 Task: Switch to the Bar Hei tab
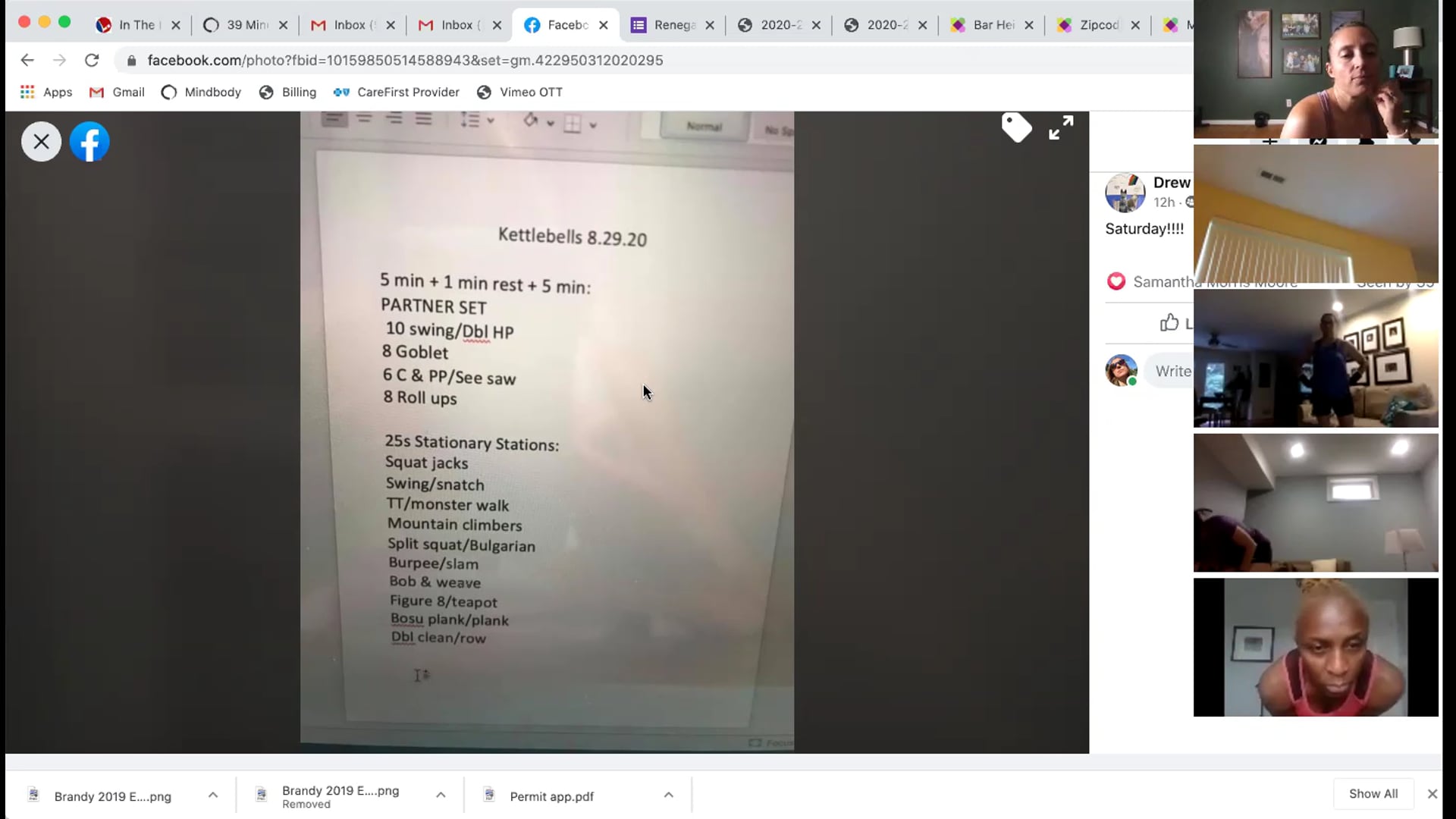984,25
